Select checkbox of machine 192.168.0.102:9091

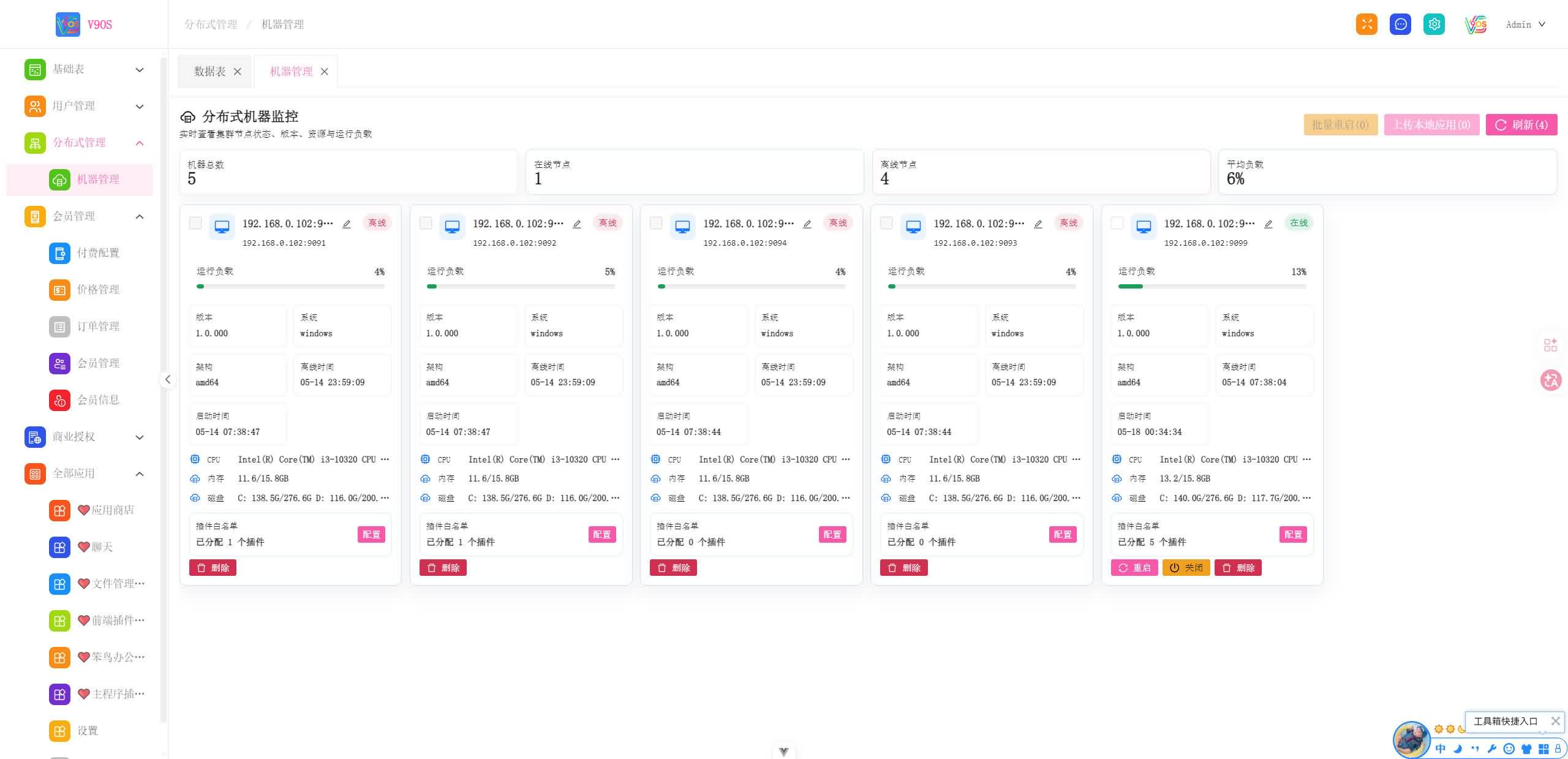tap(195, 223)
